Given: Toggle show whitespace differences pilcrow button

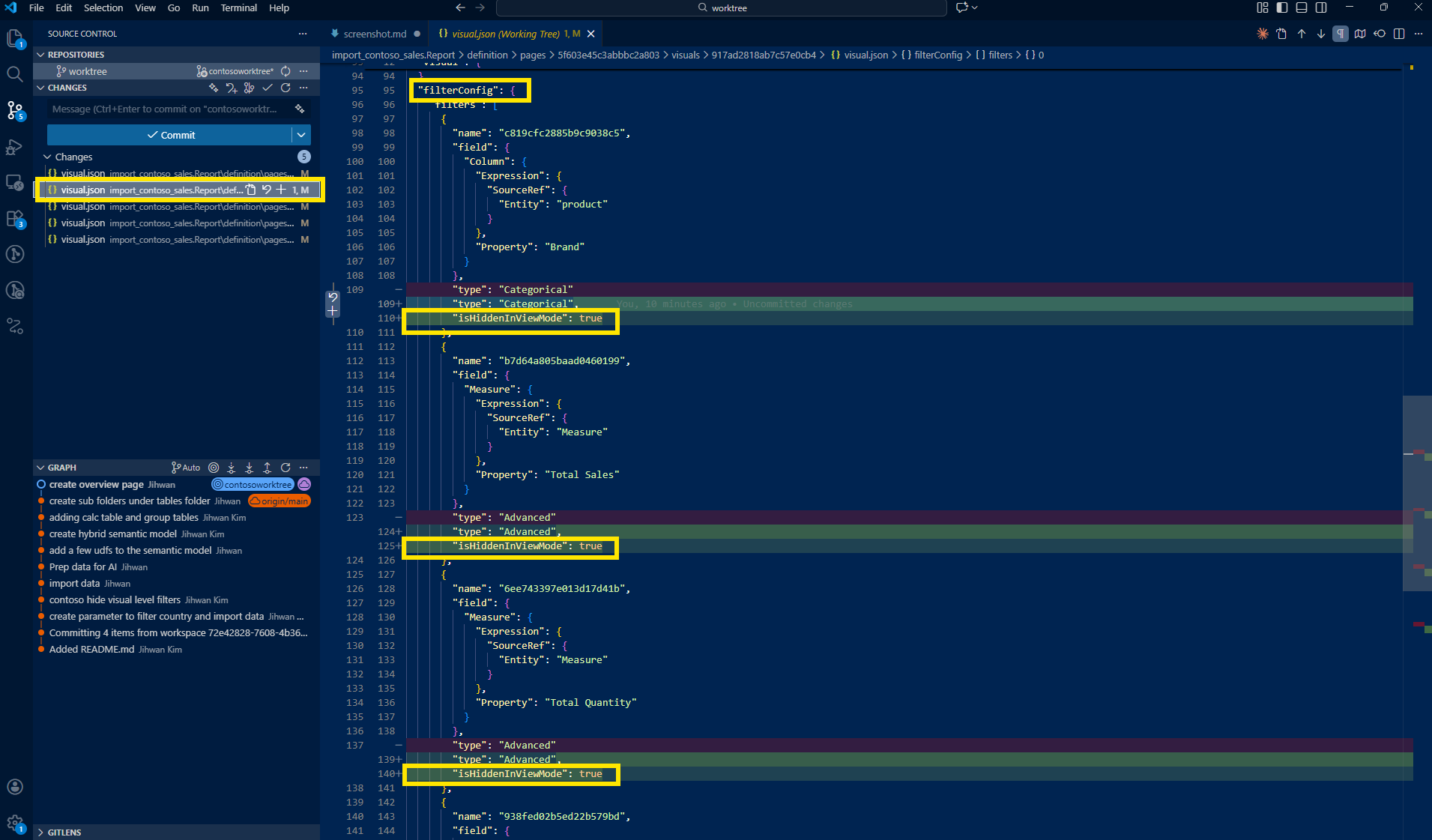Looking at the screenshot, I should pos(1341,34).
